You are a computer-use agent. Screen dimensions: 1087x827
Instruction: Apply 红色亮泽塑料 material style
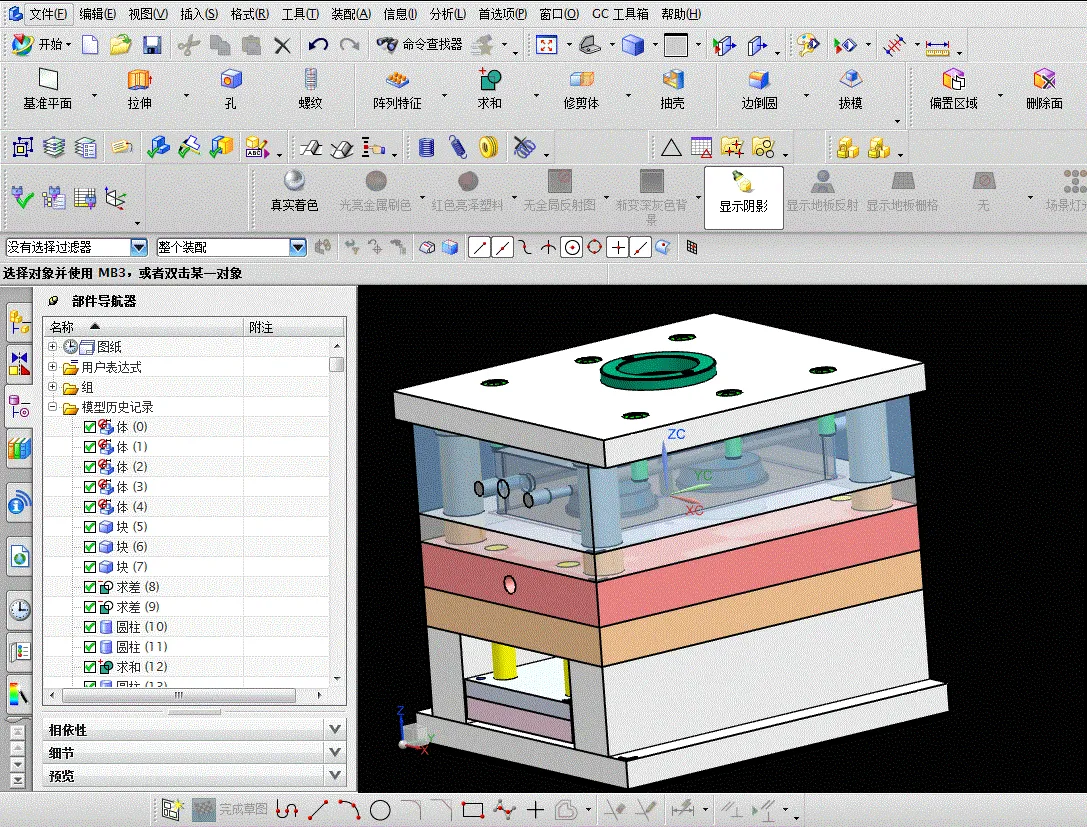464,185
